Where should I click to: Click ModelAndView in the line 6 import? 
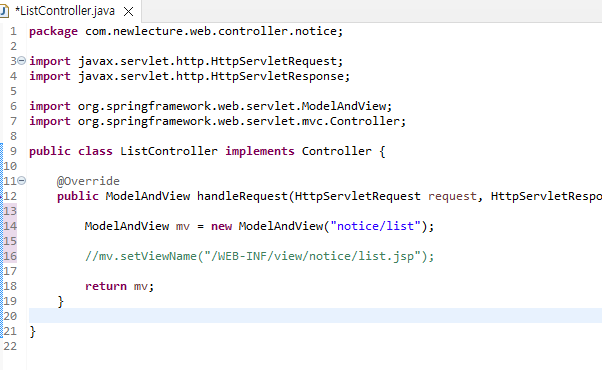pos(344,106)
